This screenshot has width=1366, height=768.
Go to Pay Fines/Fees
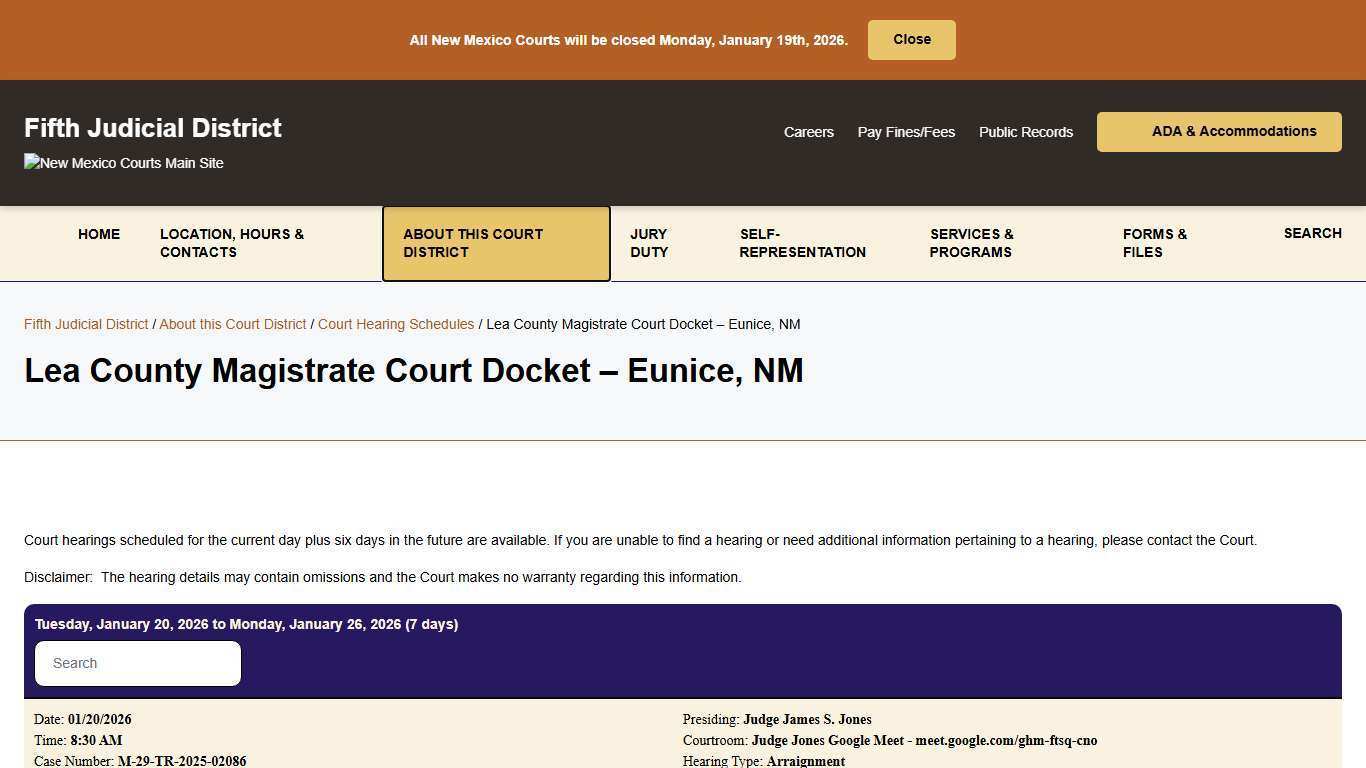[906, 131]
